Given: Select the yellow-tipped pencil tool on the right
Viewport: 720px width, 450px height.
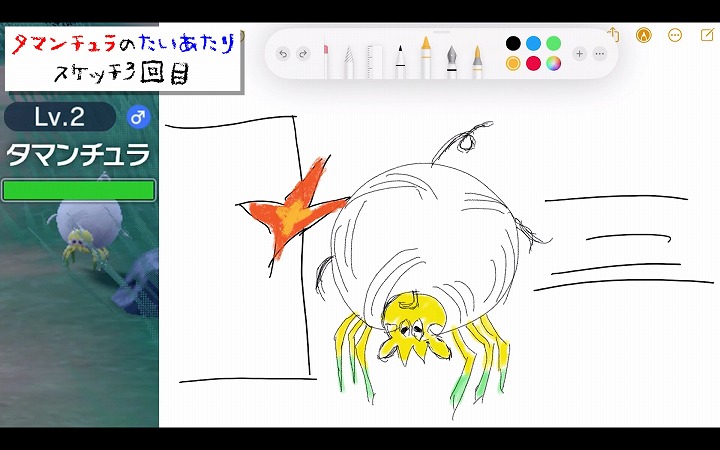Looking at the screenshot, I should 476,59.
